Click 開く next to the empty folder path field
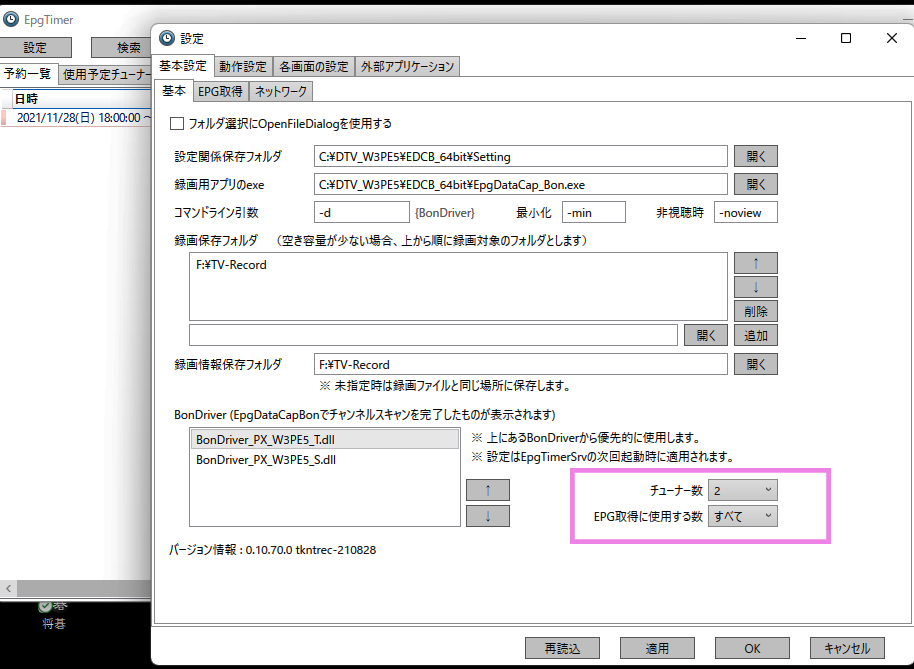The height and width of the screenshot is (669, 914). tap(706, 335)
